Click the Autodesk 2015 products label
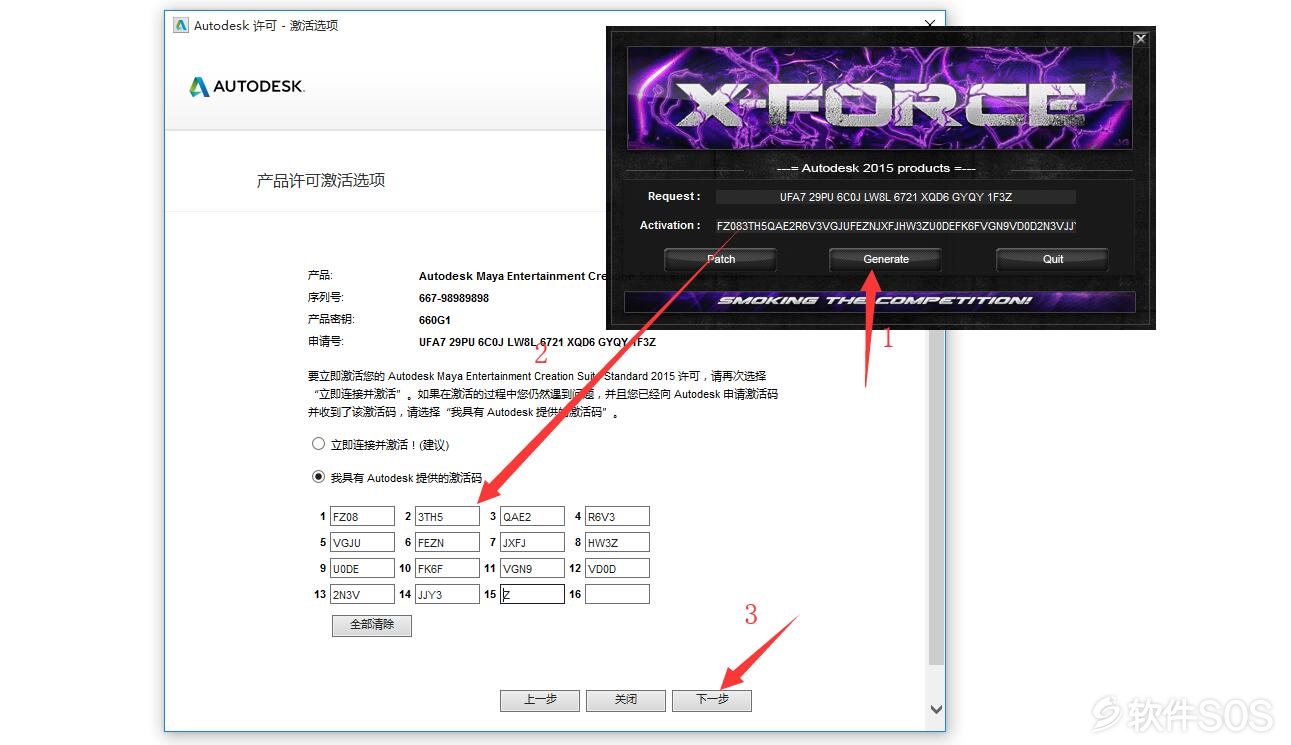 click(x=876, y=168)
